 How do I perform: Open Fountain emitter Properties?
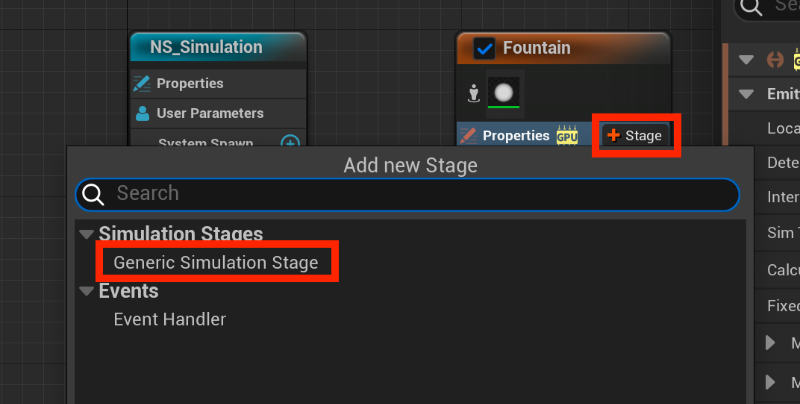point(516,135)
